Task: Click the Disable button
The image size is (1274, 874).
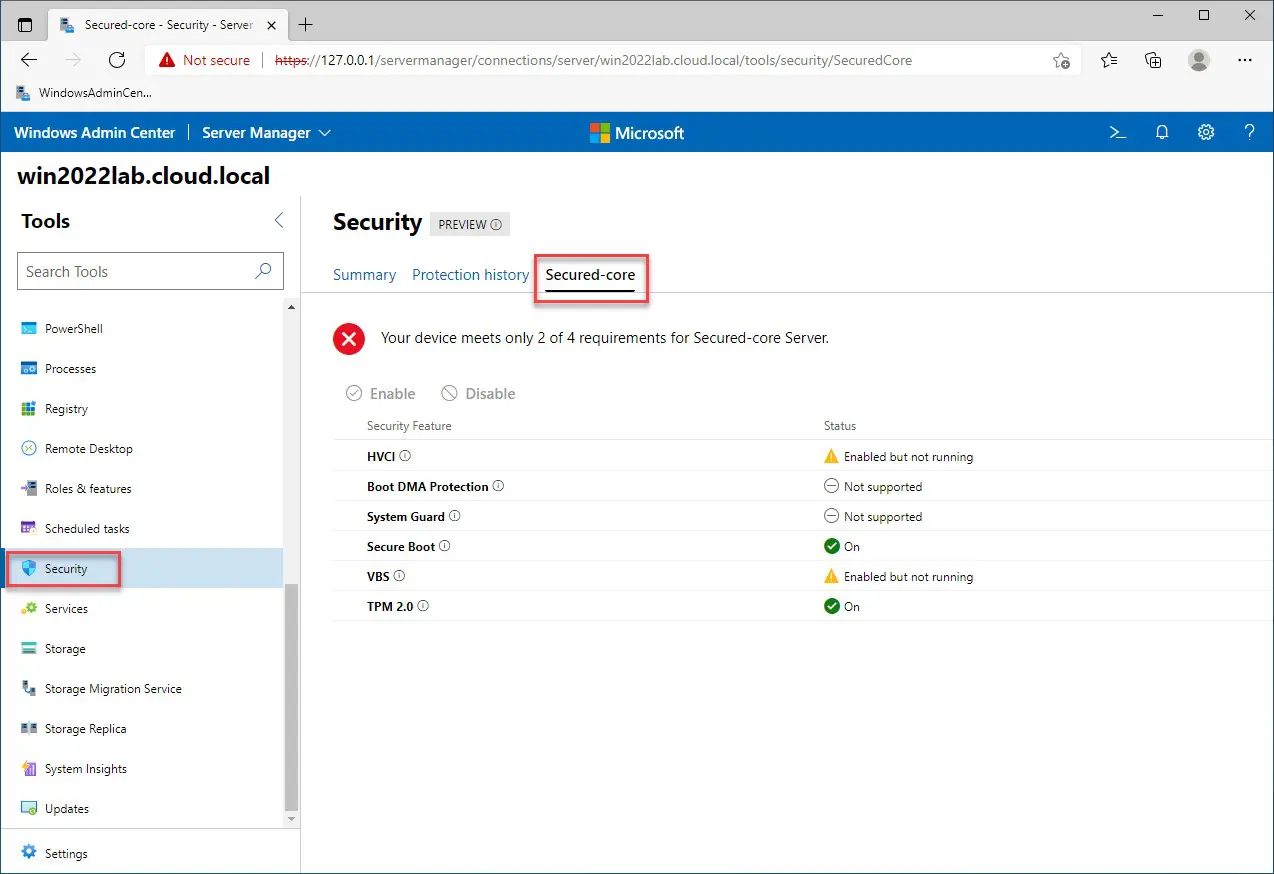Action: pos(478,394)
